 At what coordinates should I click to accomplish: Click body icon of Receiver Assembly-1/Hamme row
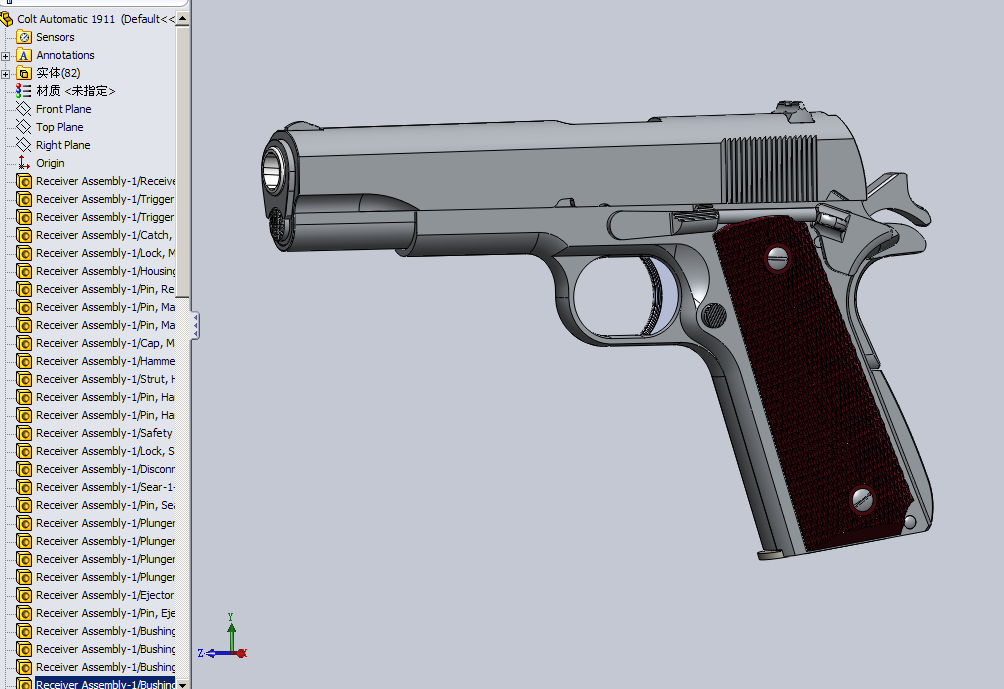click(x=24, y=361)
